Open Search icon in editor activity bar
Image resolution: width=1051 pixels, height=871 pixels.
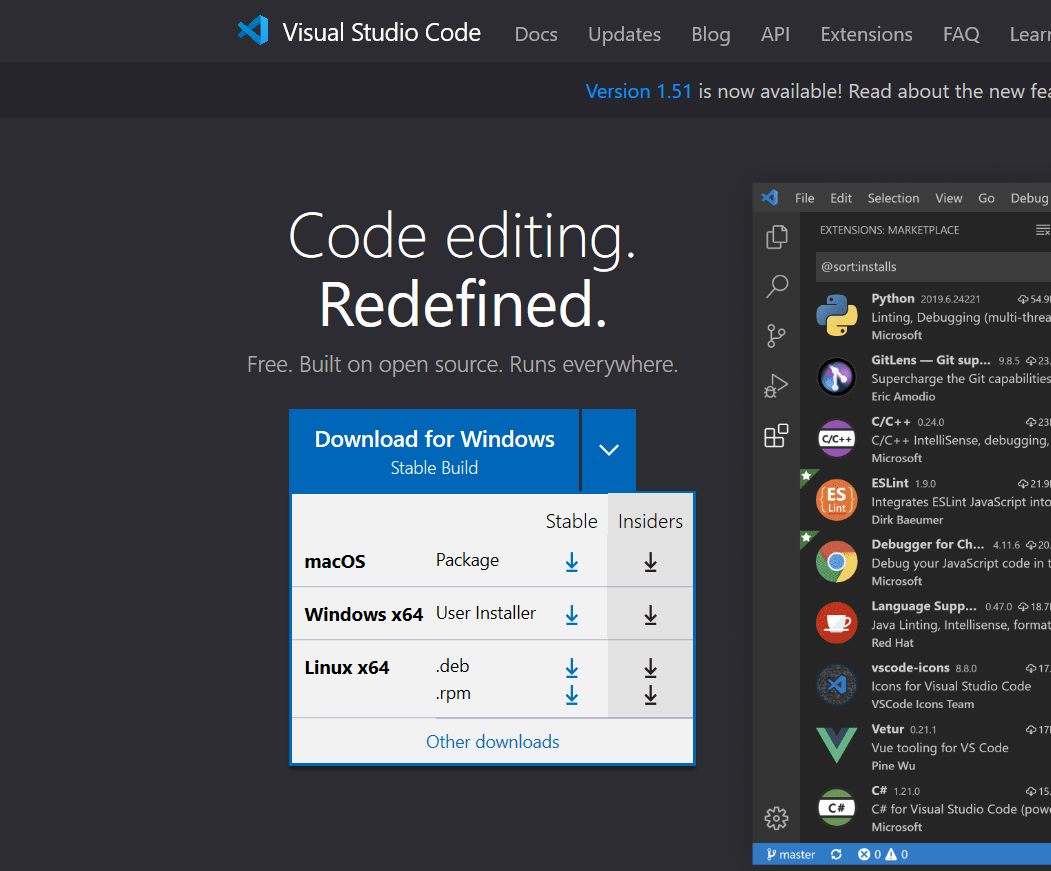click(x=777, y=286)
